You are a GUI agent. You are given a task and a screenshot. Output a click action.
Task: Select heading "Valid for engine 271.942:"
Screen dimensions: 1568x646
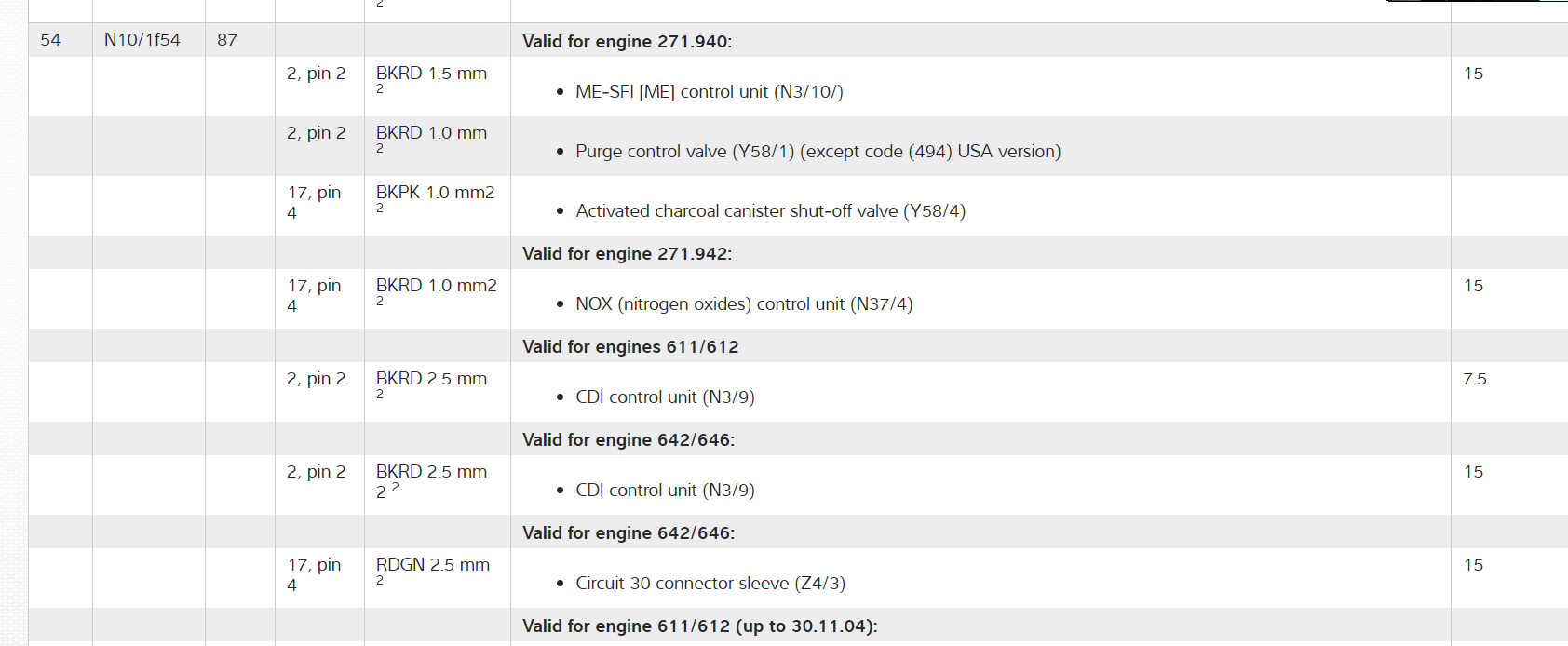click(627, 254)
